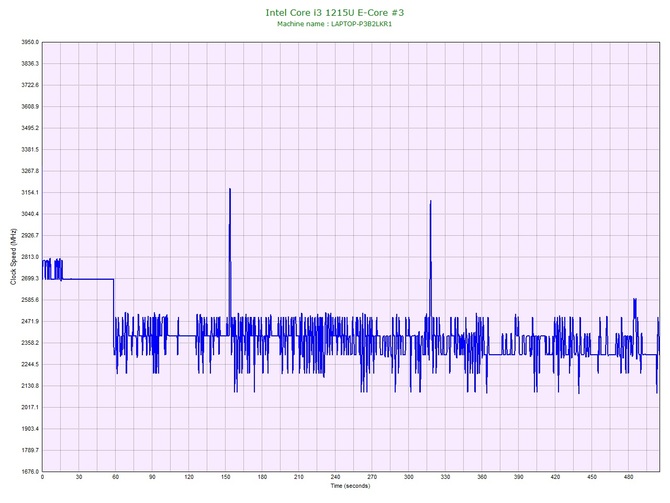
Task: Click the 2699.3 y-axis value
Action: pyautogui.click(x=30, y=278)
